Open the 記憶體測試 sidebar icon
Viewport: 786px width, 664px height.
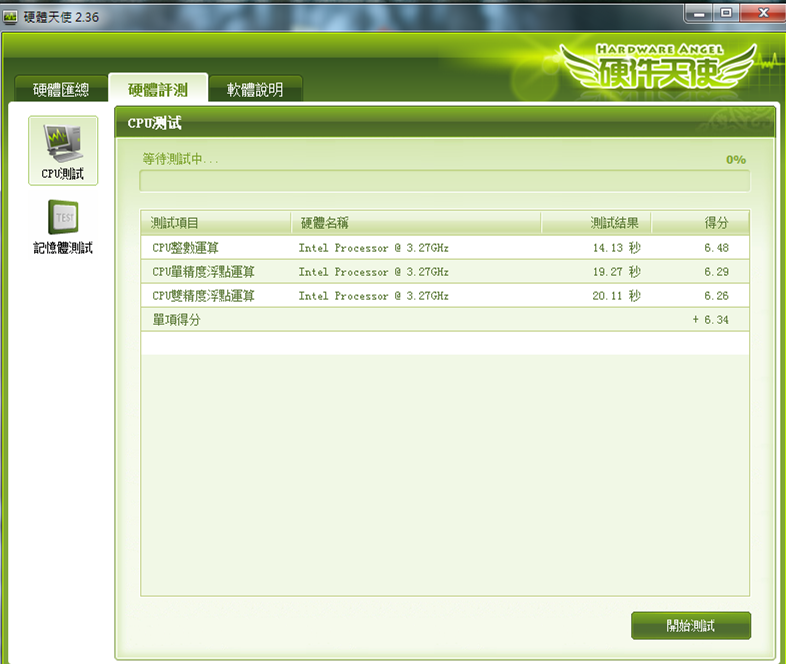63,227
